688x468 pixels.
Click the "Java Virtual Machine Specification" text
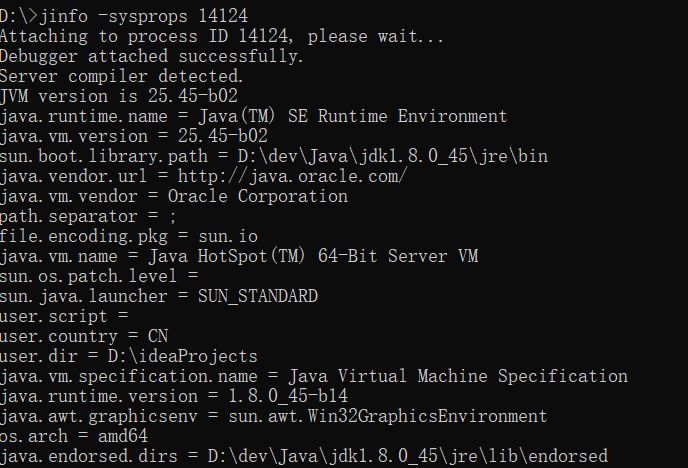tap(458, 376)
